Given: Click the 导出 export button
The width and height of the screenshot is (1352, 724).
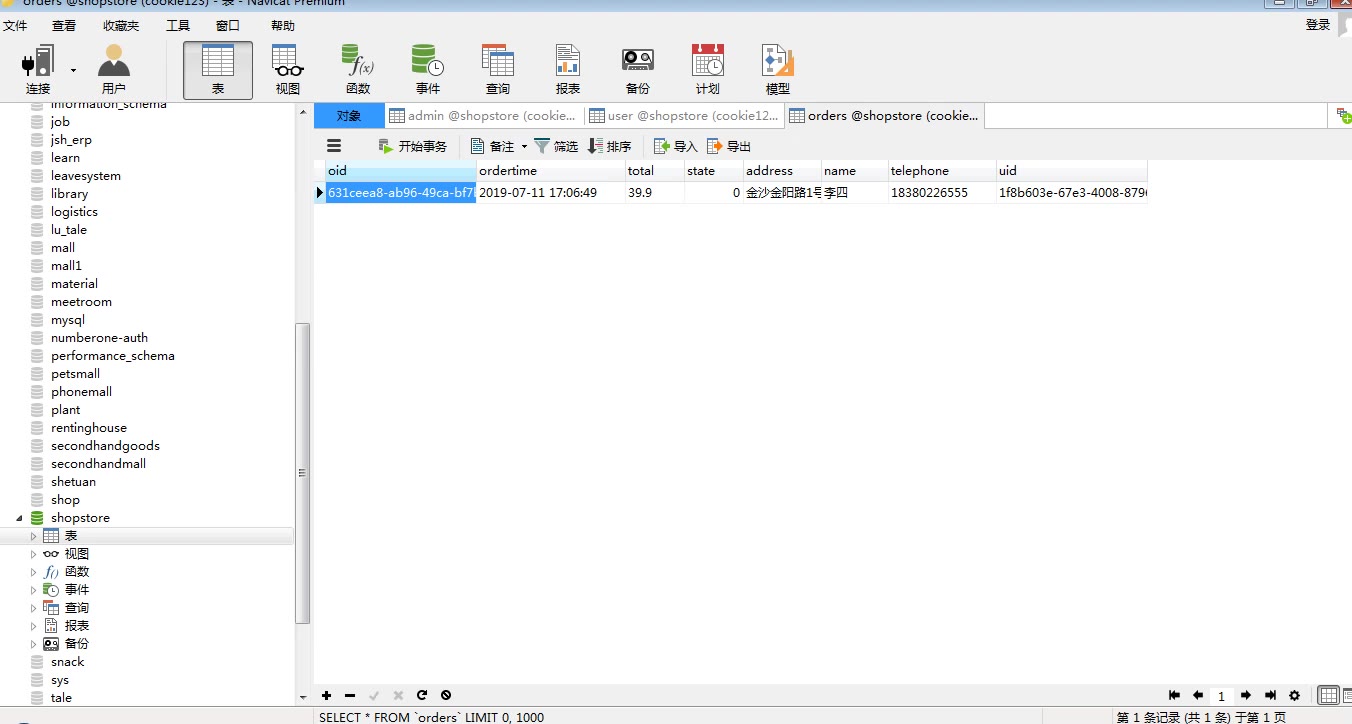Looking at the screenshot, I should point(729,146).
